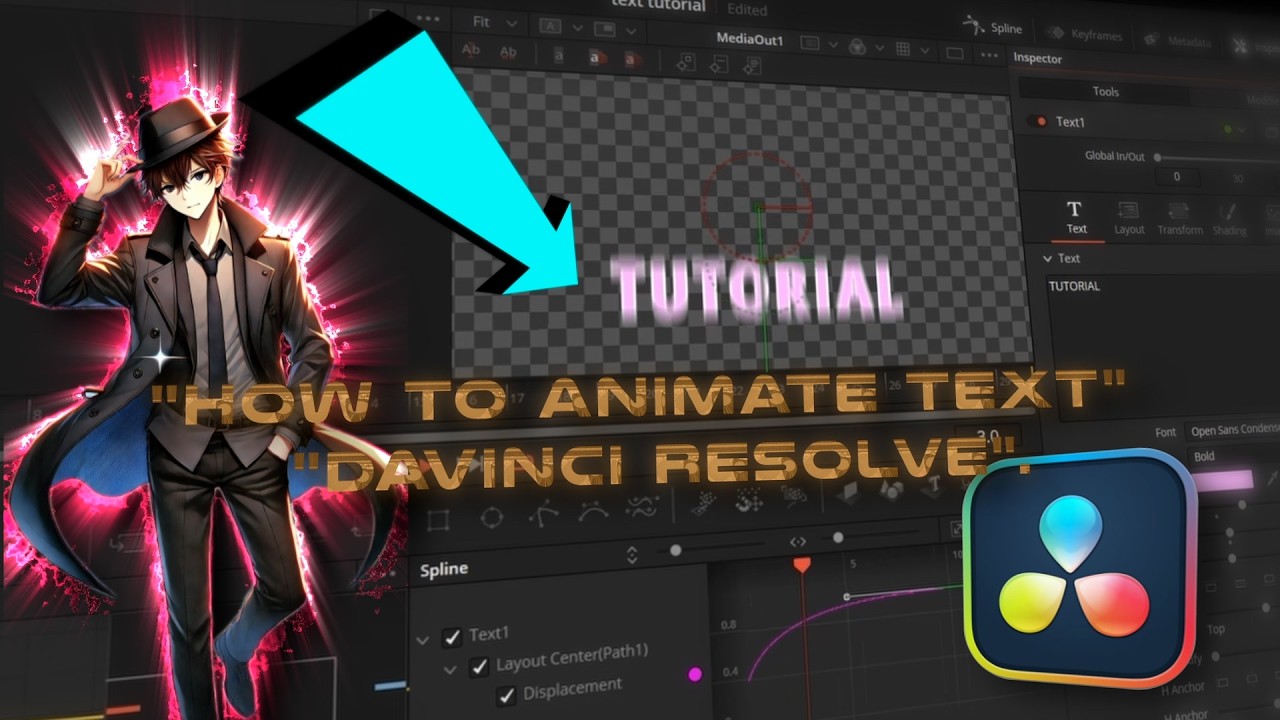1280x720 pixels.
Task: Toggle the Displacement checkbox
Action: pos(507,696)
